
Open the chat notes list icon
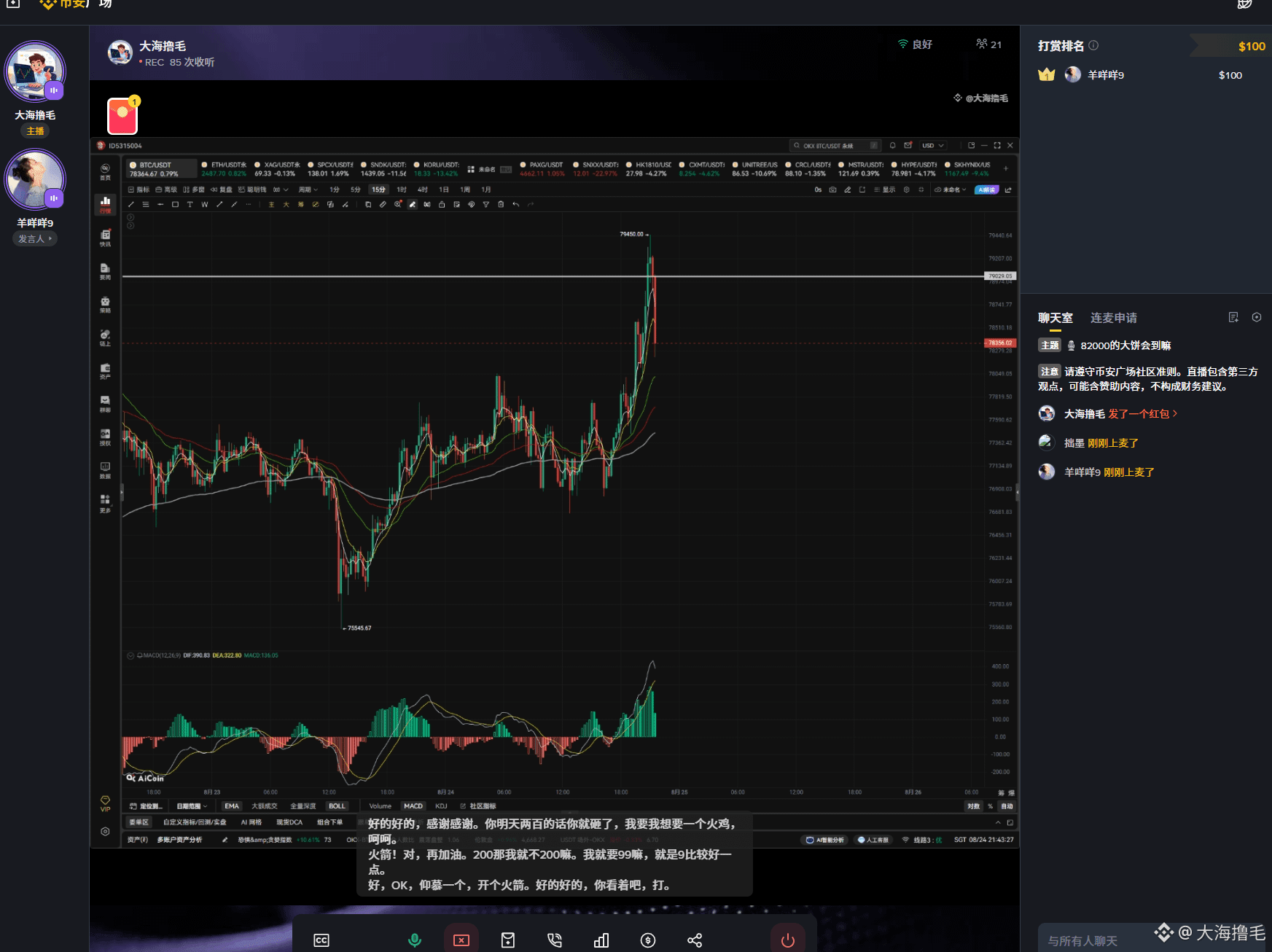click(1233, 317)
